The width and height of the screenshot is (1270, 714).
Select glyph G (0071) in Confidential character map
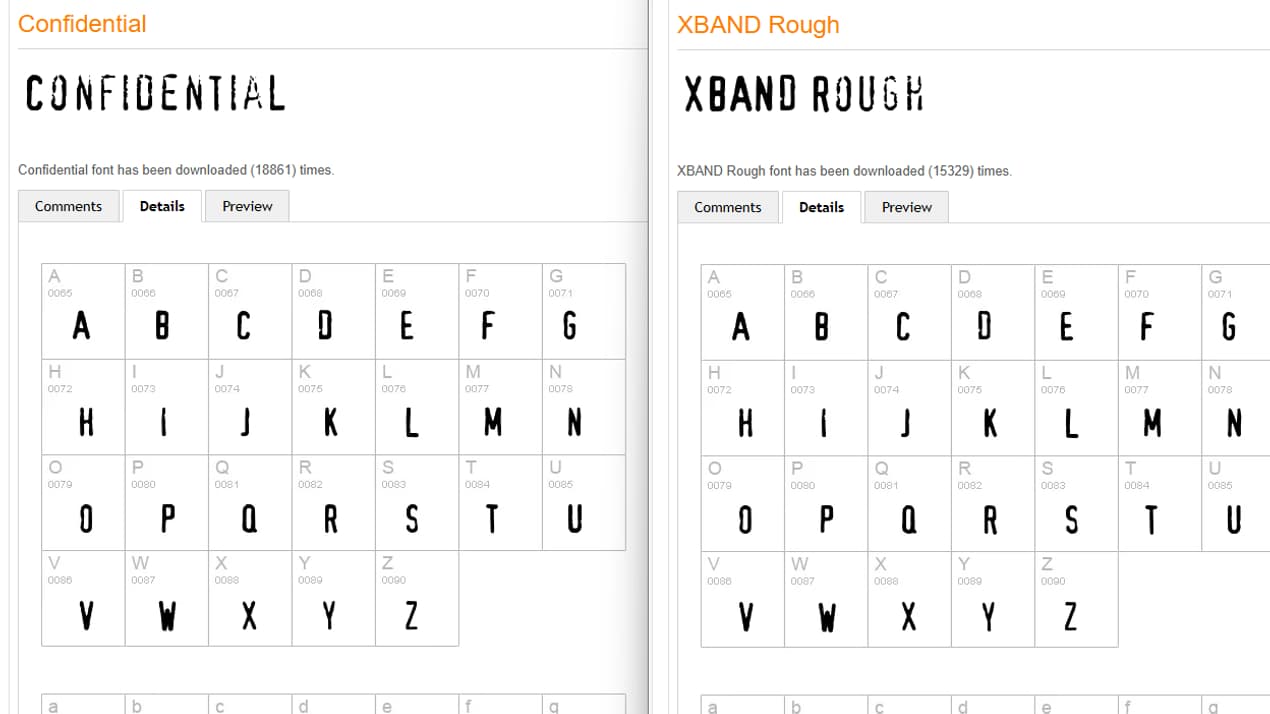pyautogui.click(x=584, y=311)
